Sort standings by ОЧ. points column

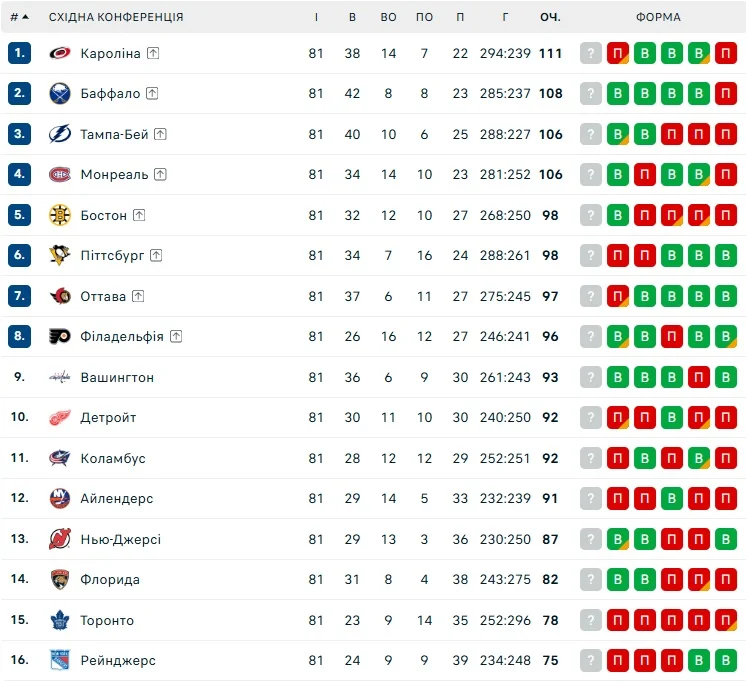pyautogui.click(x=550, y=17)
